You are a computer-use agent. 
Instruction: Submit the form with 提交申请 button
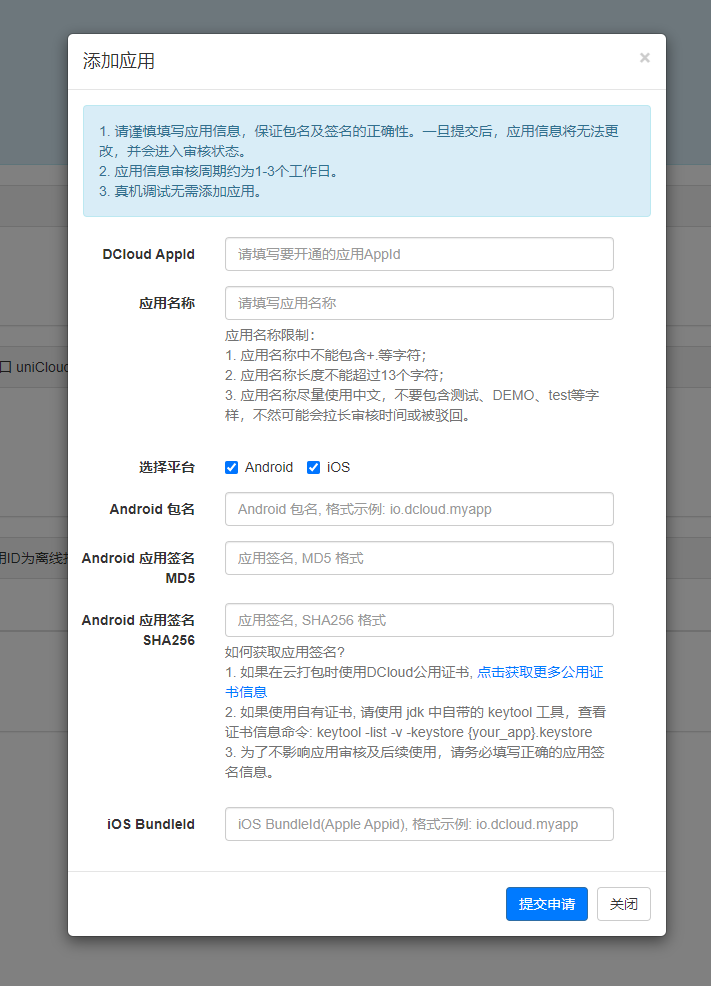(x=547, y=904)
